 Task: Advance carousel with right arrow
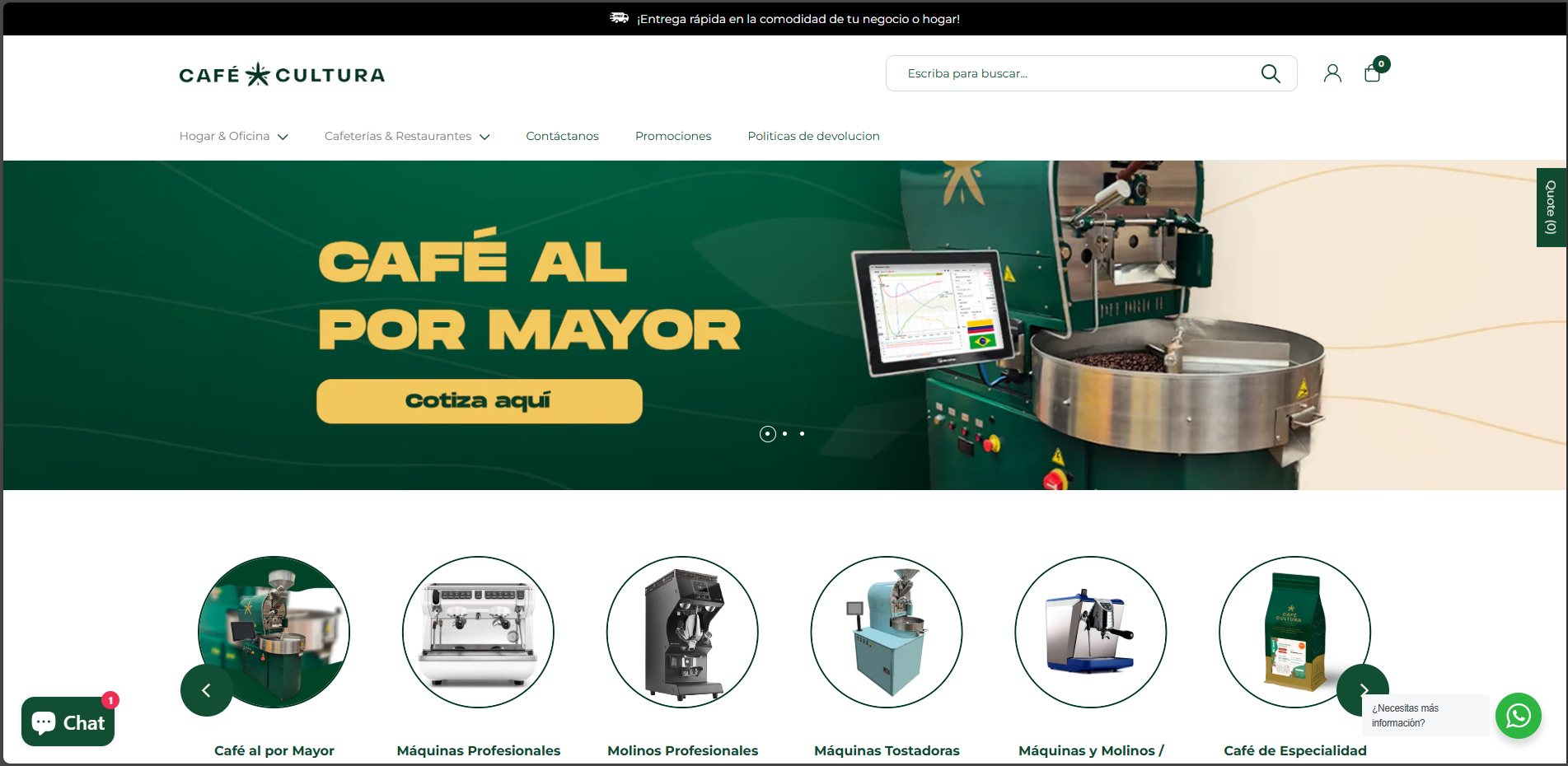point(1363,690)
